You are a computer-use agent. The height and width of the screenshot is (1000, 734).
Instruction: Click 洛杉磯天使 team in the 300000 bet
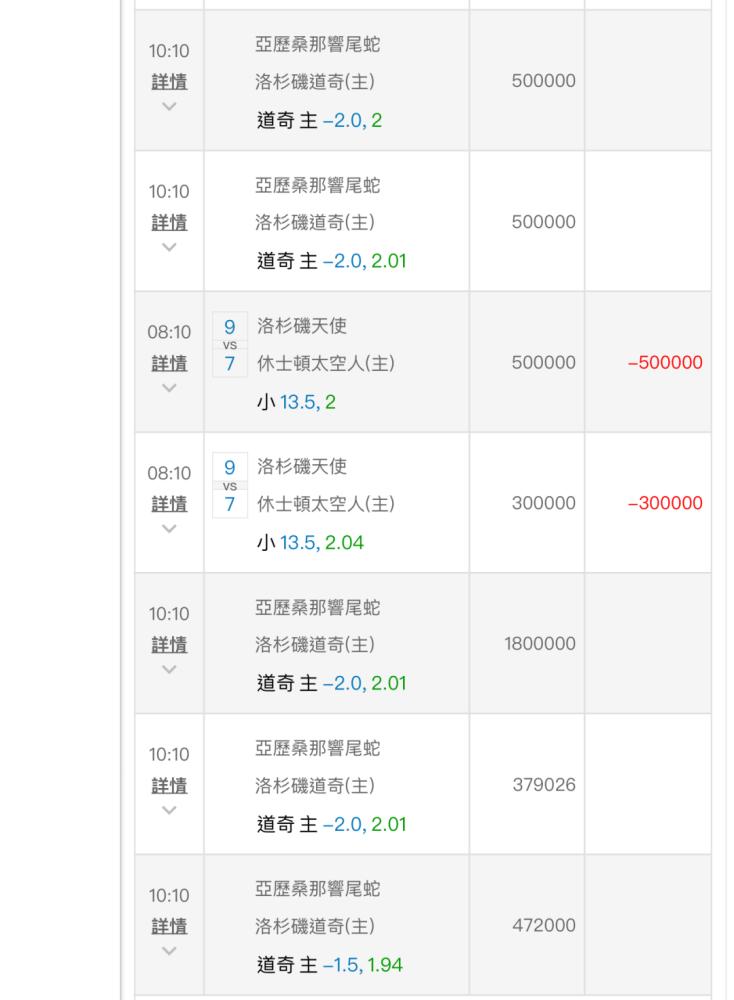pos(302,466)
